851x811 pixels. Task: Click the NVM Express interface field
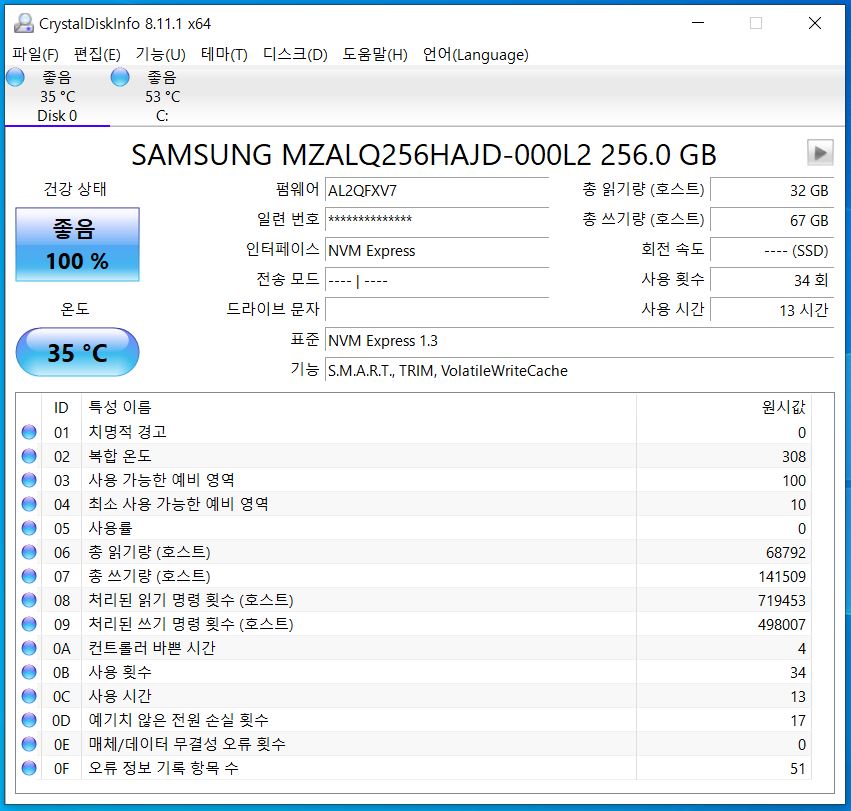pyautogui.click(x=437, y=251)
